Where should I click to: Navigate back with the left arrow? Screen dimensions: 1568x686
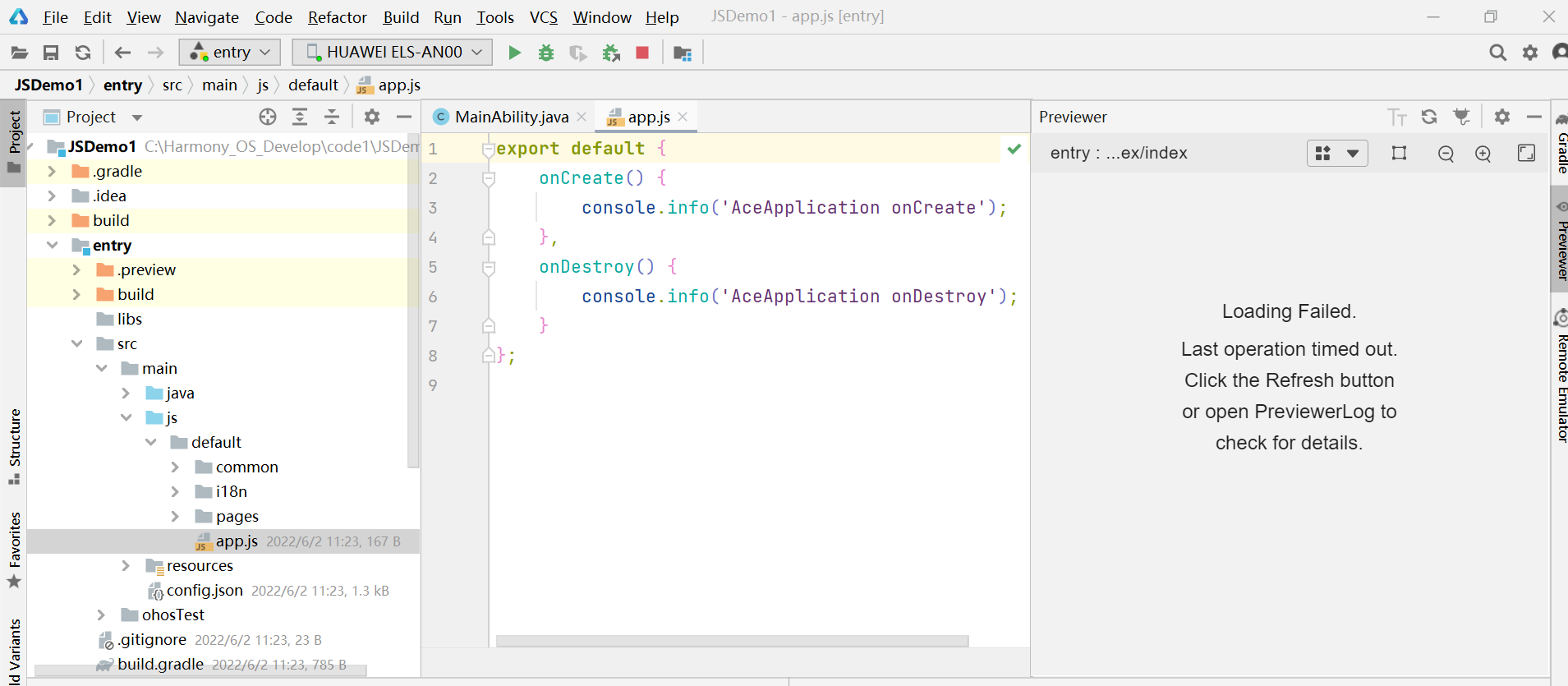click(x=122, y=53)
